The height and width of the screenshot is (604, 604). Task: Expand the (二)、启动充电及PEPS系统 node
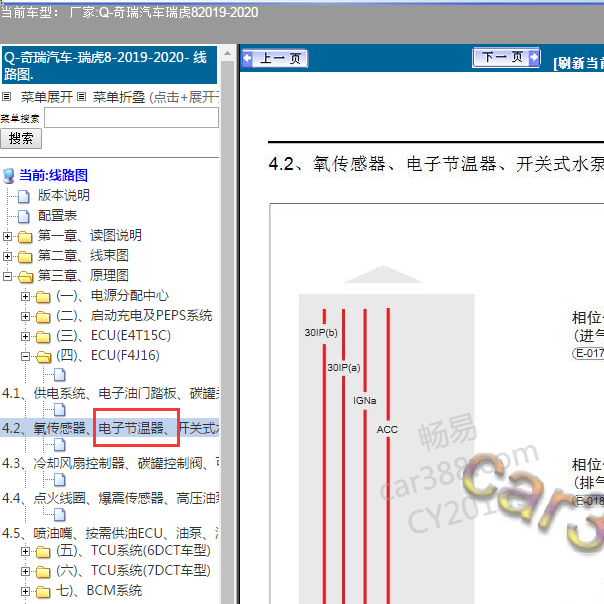[x=25, y=316]
